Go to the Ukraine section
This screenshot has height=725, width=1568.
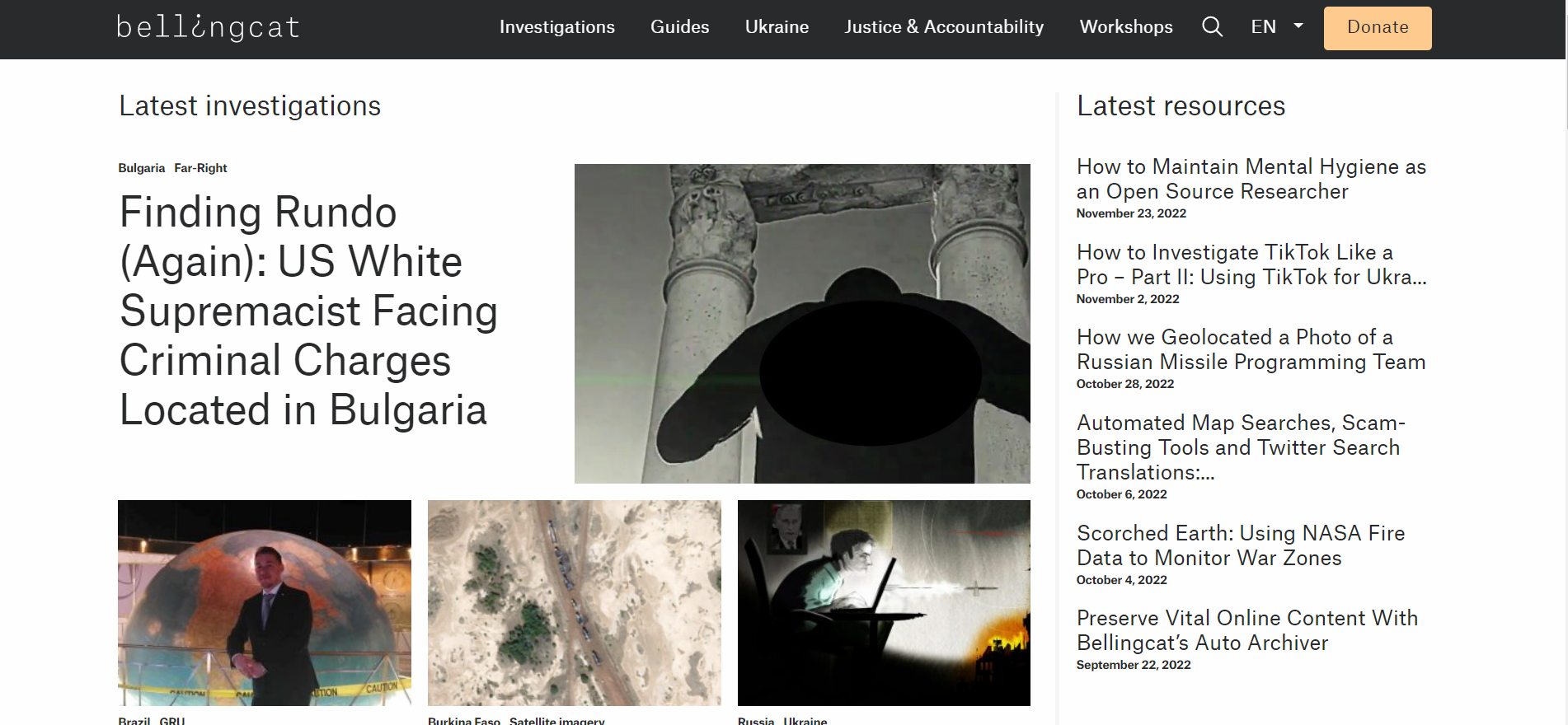[x=777, y=27]
